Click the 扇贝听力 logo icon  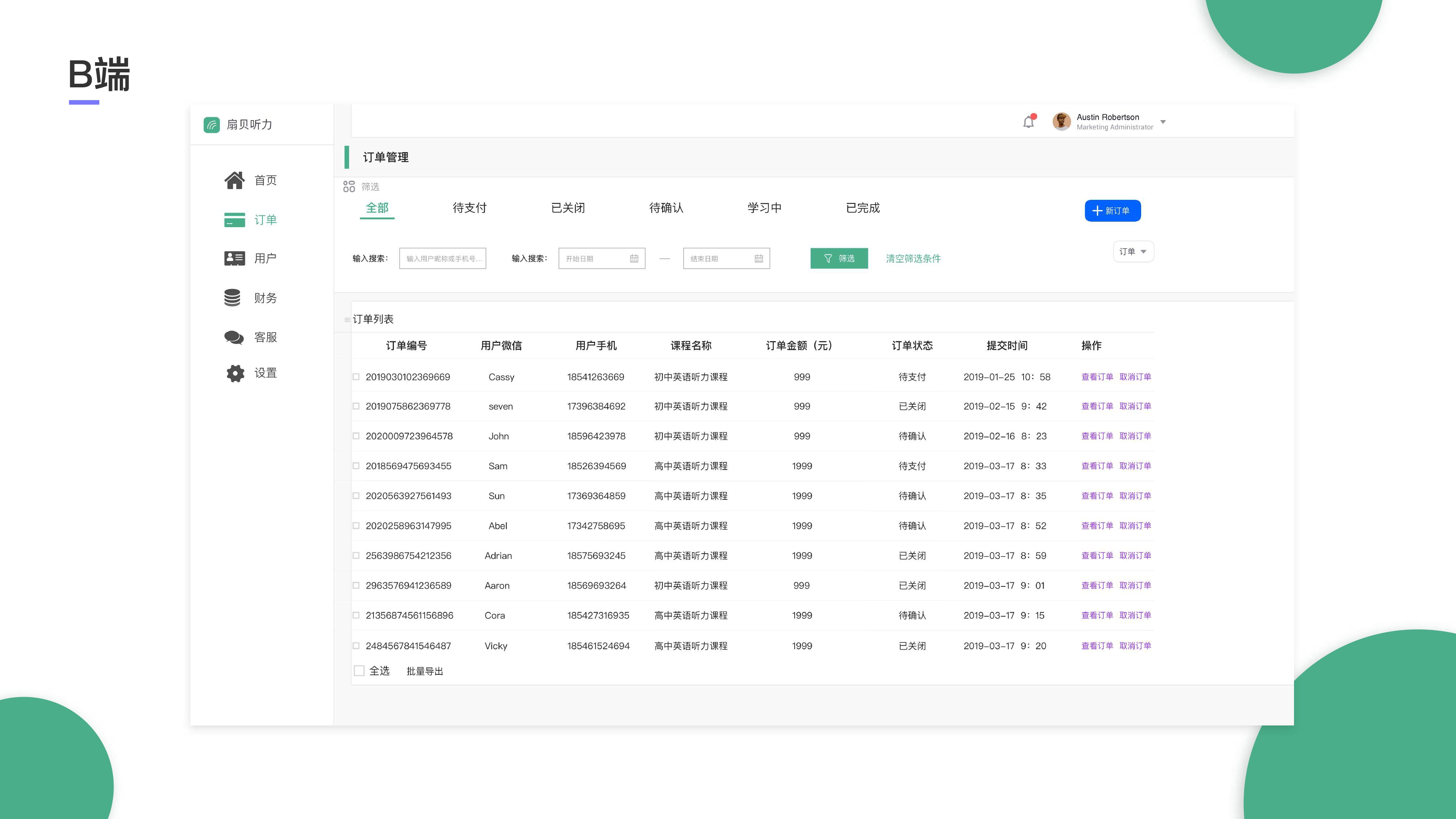point(211,125)
